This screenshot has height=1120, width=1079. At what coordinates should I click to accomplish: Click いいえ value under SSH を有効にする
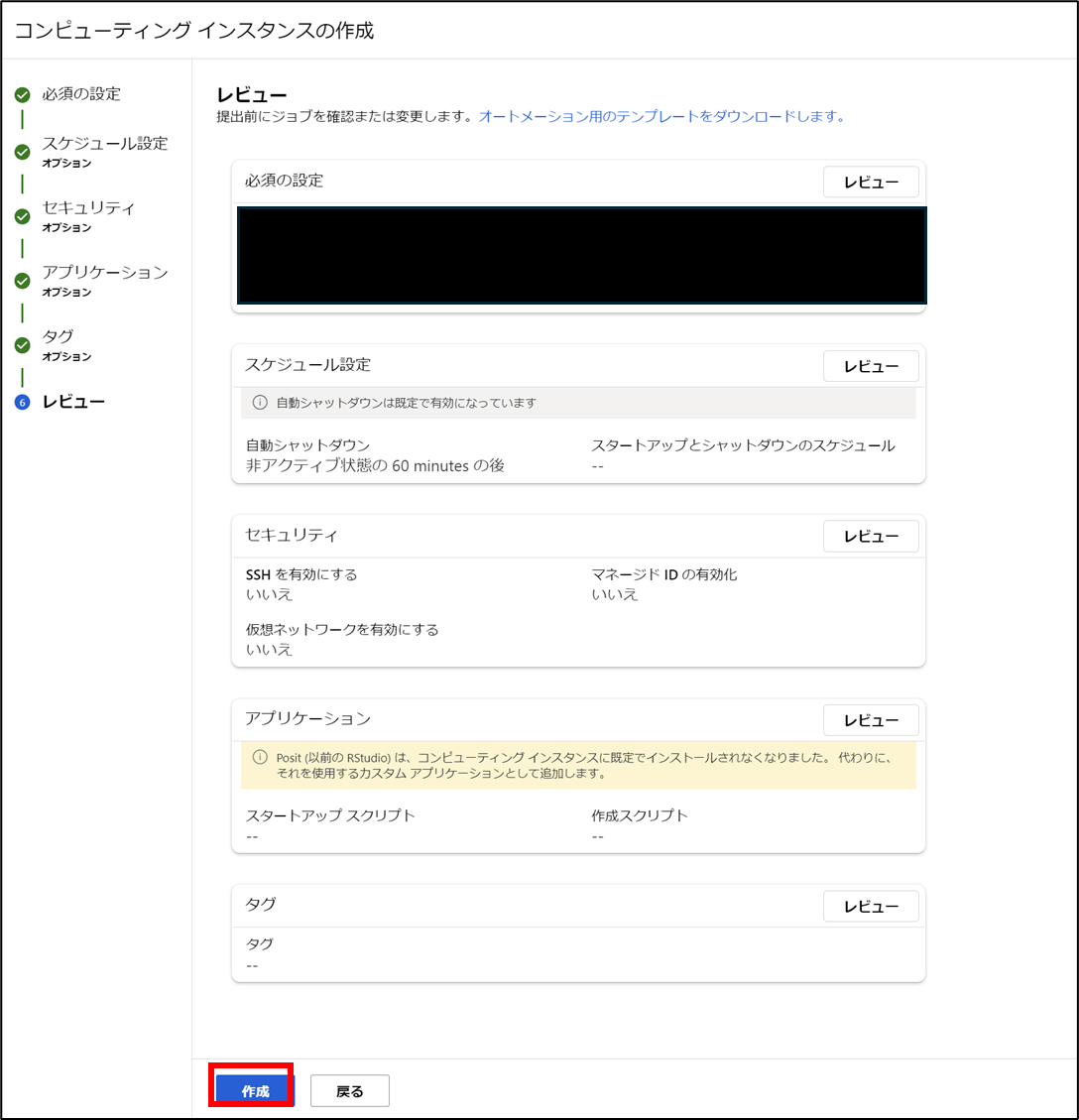pyautogui.click(x=269, y=594)
